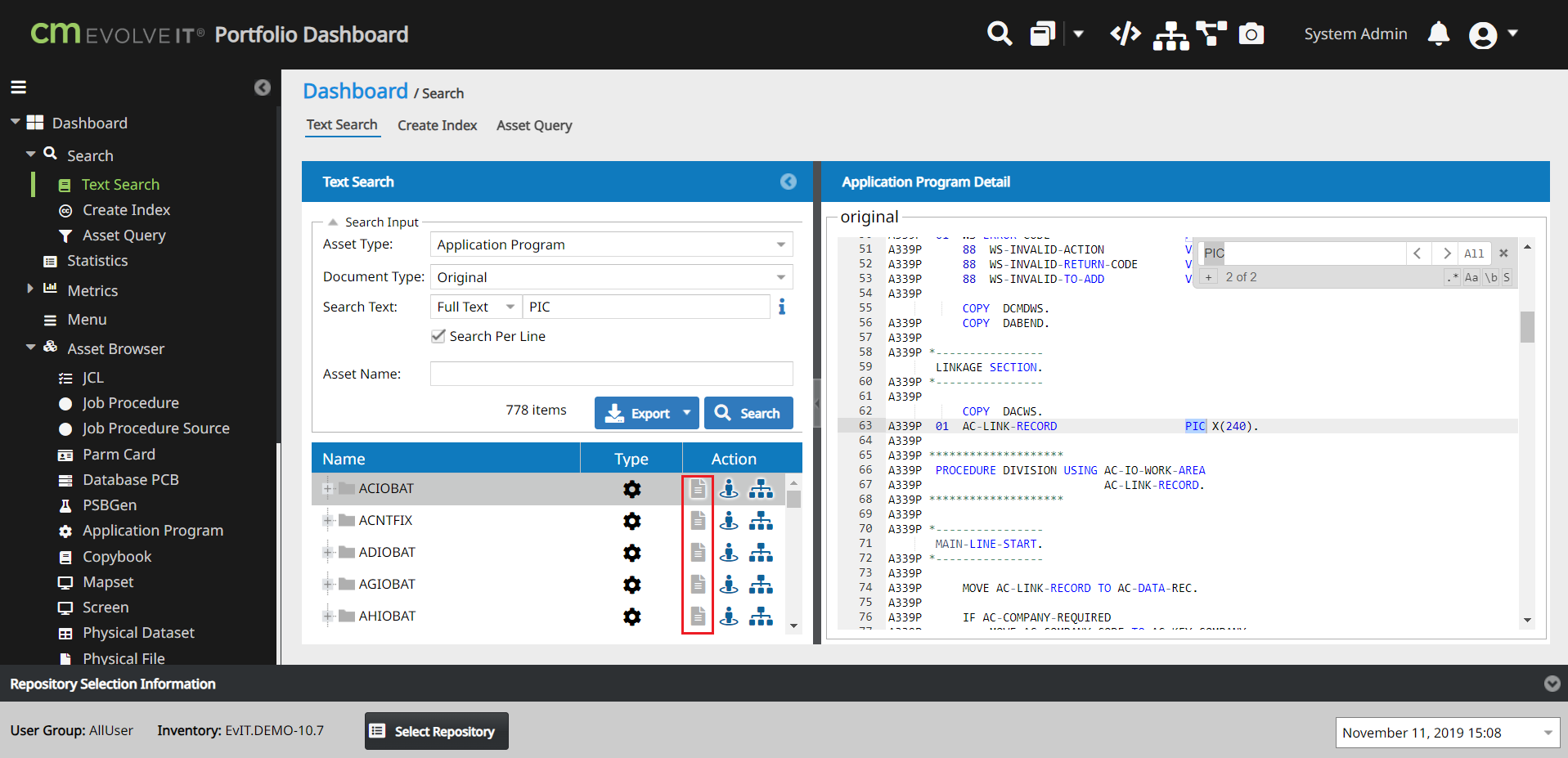Collapse the left navigation sidebar arrow
Screen dimensions: 1568x758
point(263,87)
